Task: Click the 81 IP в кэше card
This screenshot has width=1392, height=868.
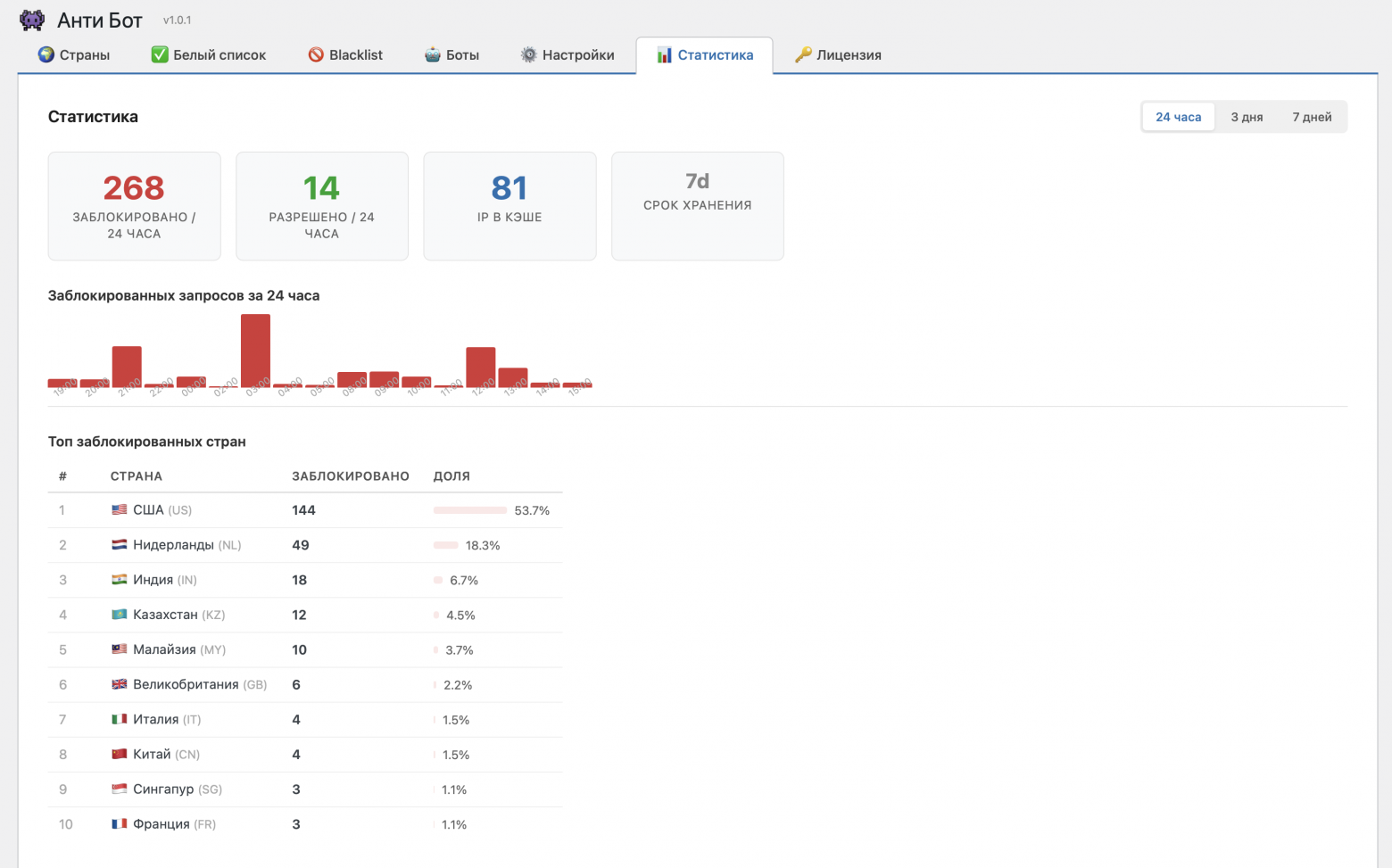Action: (510, 206)
